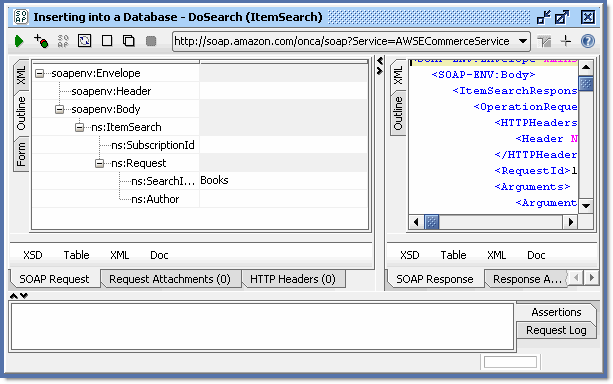This screenshot has height=384, width=613.
Task: Click the plus icon near help
Action: tap(565, 41)
